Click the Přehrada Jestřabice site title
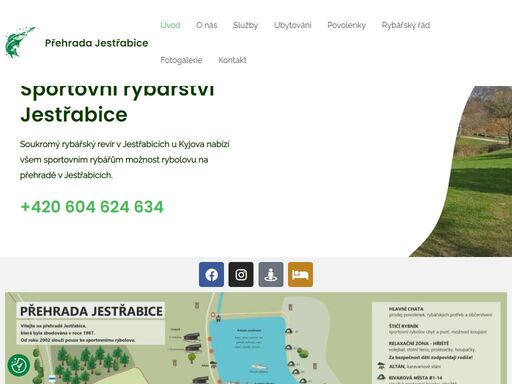This screenshot has width=512, height=384. [x=97, y=43]
